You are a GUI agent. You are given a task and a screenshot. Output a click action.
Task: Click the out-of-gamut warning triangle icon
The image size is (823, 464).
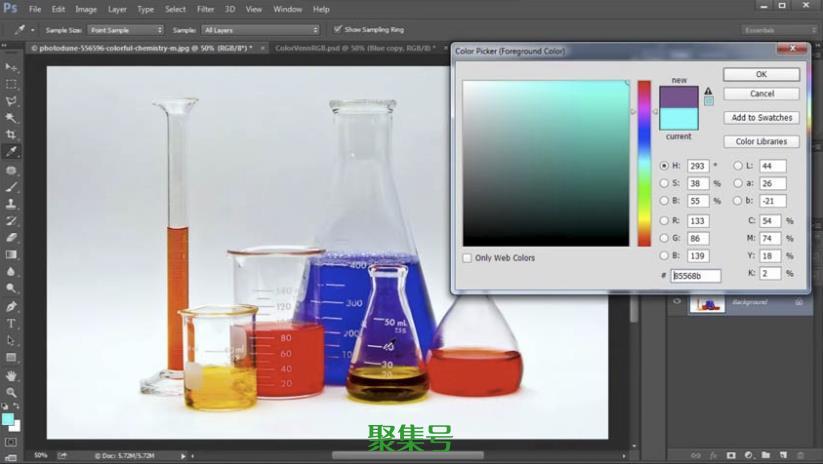pyautogui.click(x=708, y=91)
